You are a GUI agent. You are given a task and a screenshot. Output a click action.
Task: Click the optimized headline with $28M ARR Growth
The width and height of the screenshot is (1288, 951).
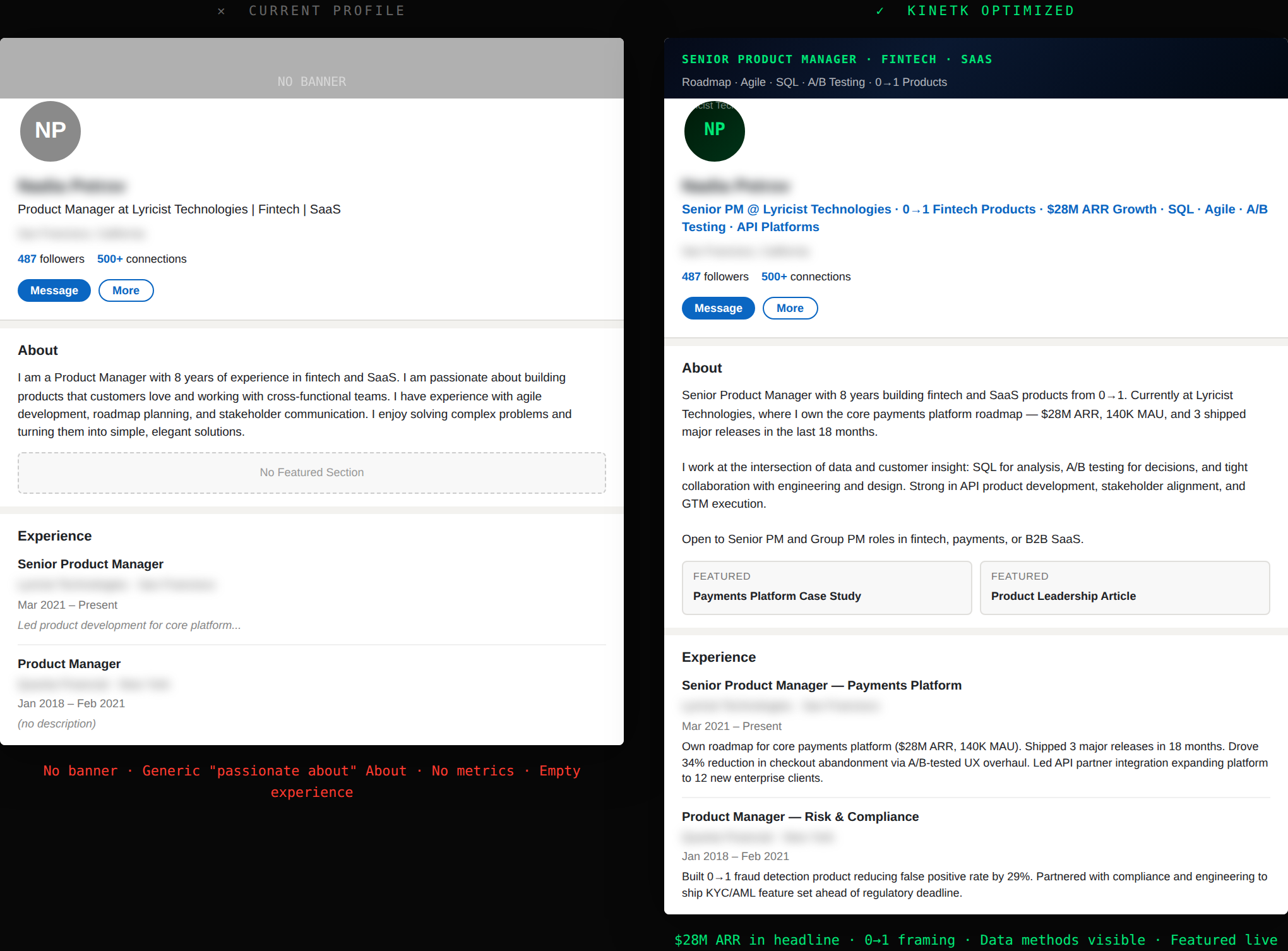point(1100,209)
